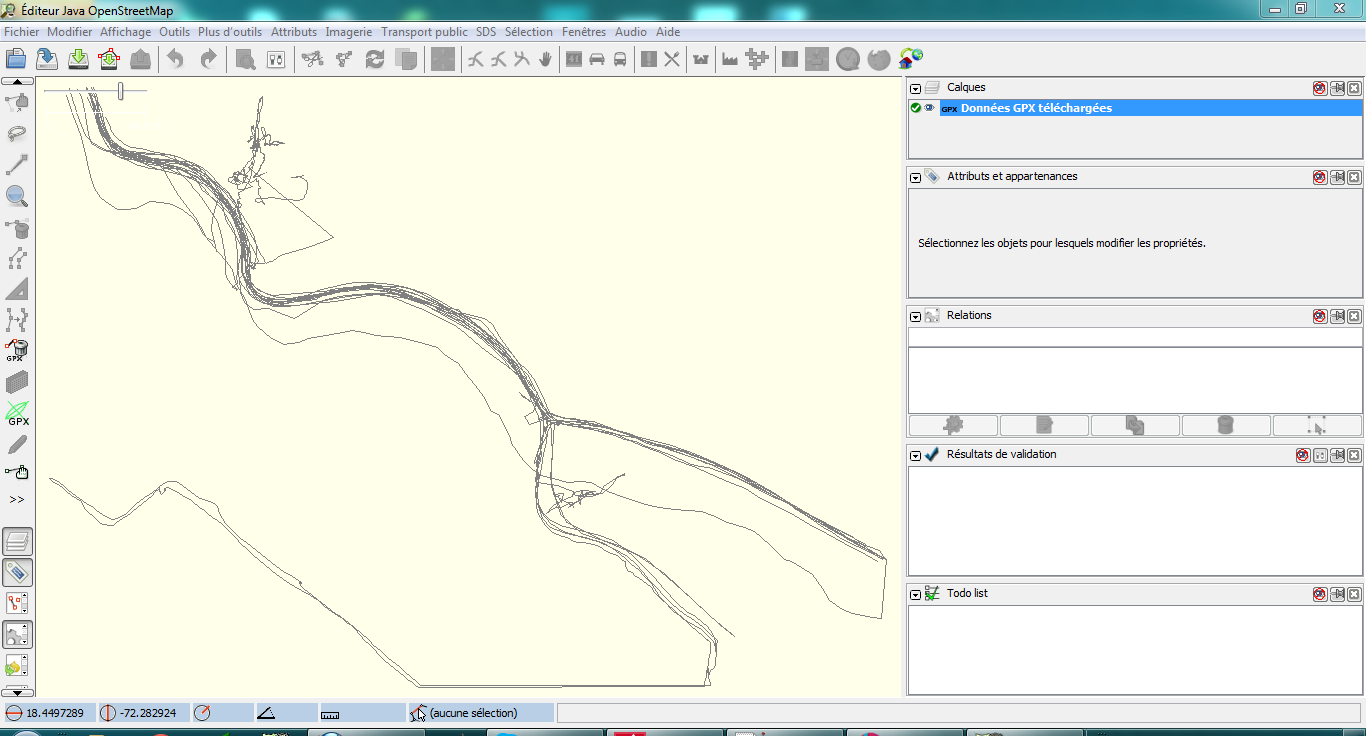This screenshot has height=736, width=1366.
Task: Toggle the layers panel sidebar button
Action: [17, 542]
